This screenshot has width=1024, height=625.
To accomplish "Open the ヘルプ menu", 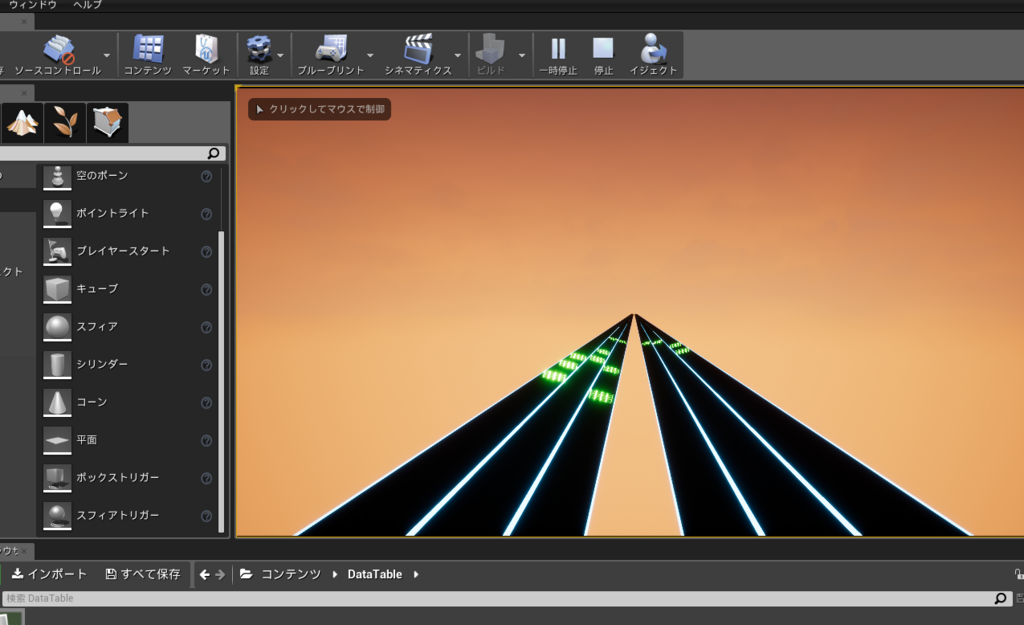I will [88, 5].
